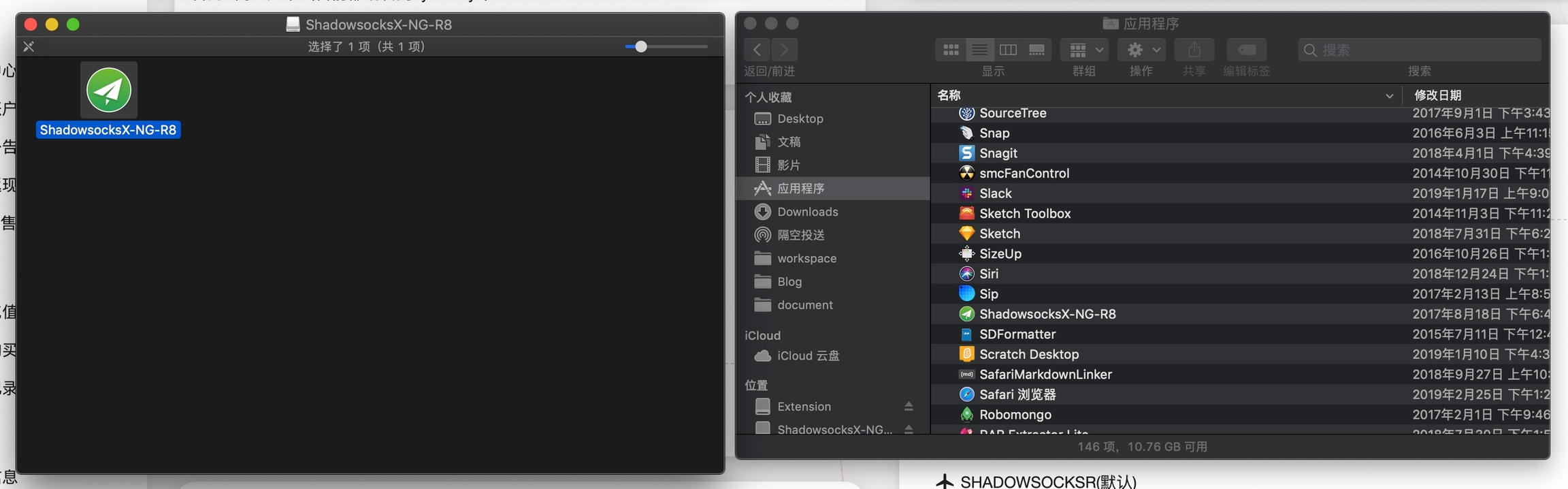Open the action gear dropdown menu
Viewport: 1568px width, 489px height.
click(1142, 50)
